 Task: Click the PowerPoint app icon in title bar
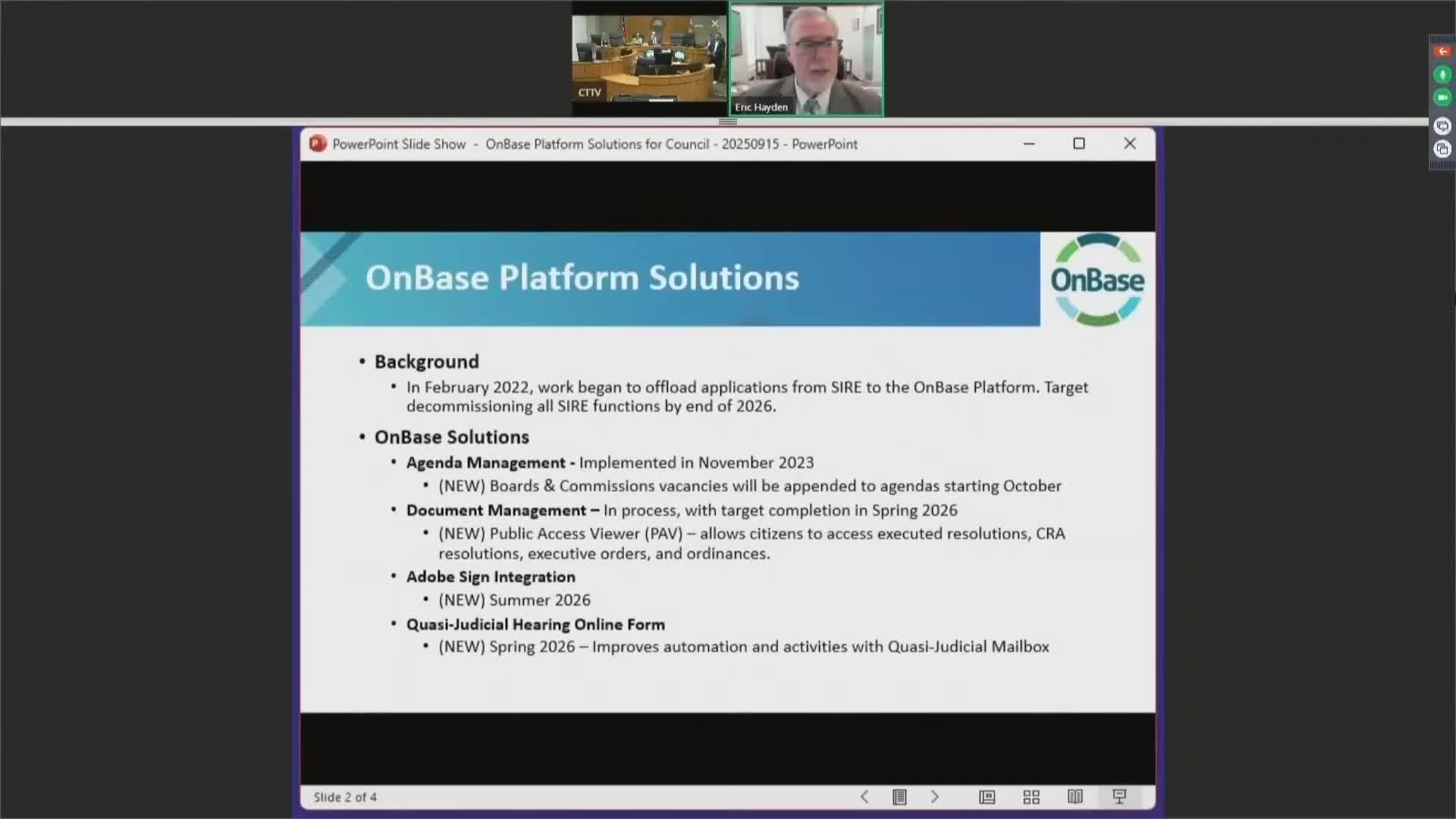click(318, 144)
